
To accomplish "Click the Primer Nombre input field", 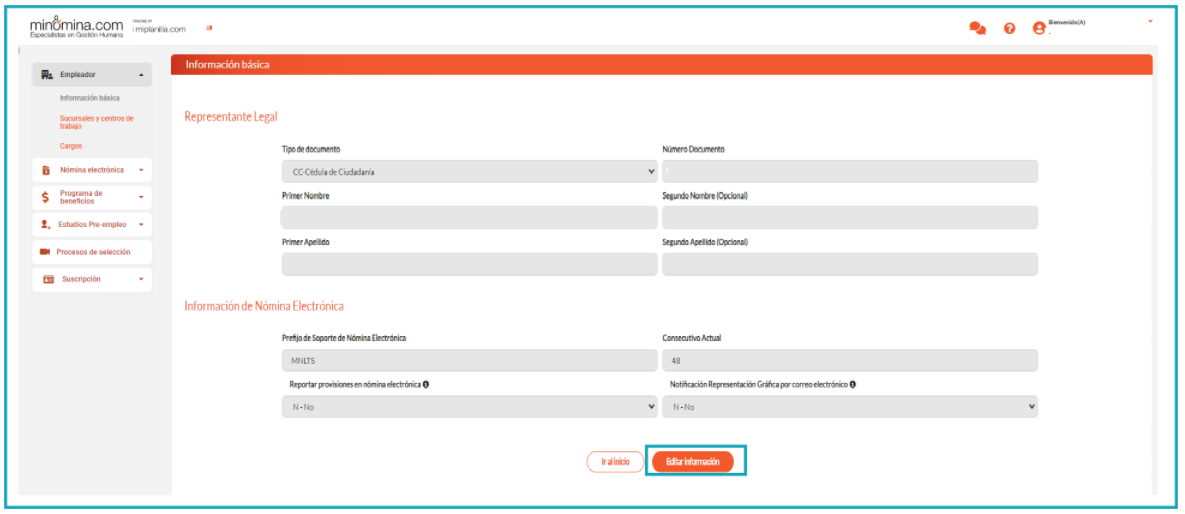I will pos(469,218).
